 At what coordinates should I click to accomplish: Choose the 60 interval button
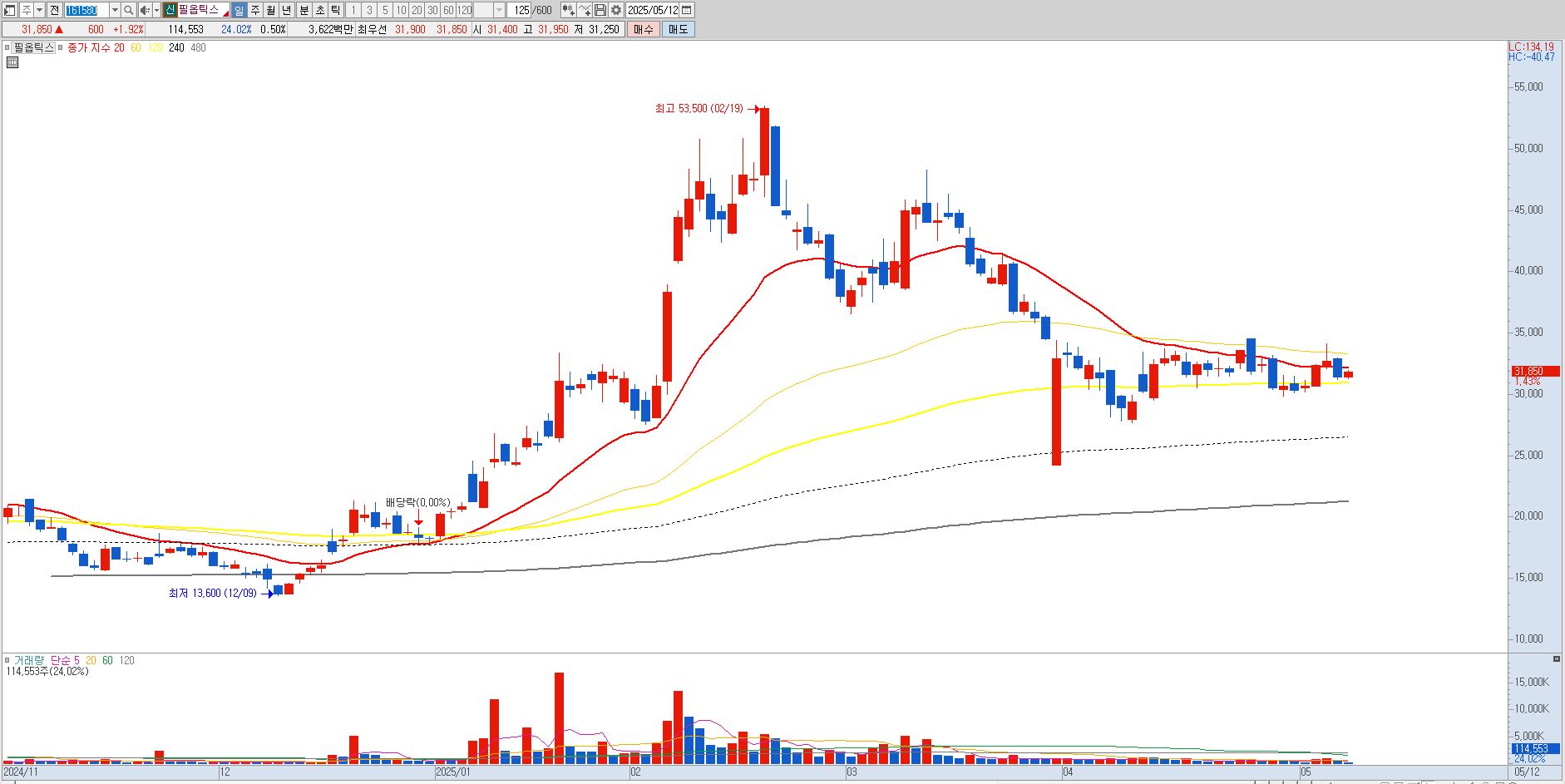click(x=448, y=10)
